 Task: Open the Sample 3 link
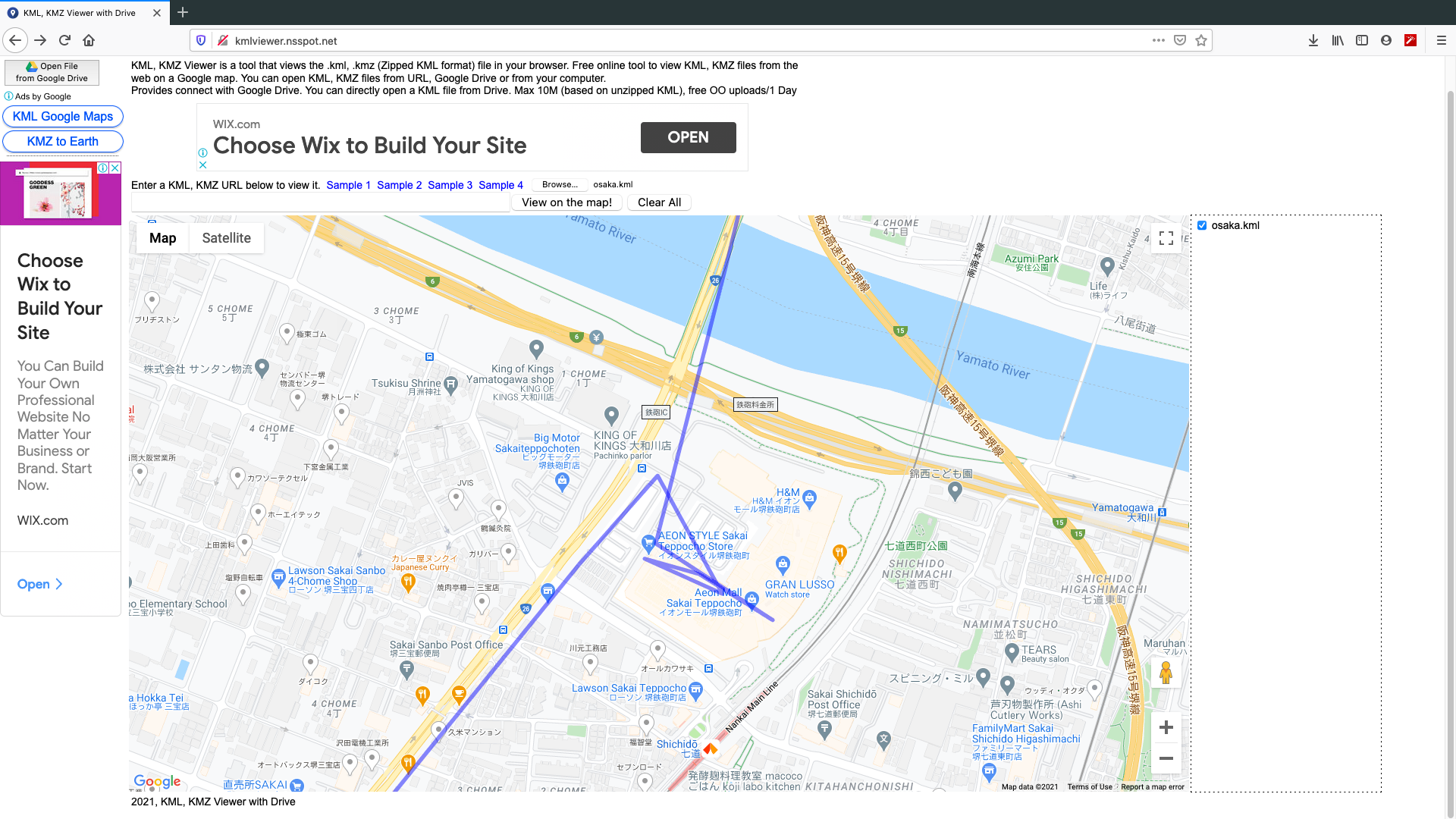pos(450,185)
